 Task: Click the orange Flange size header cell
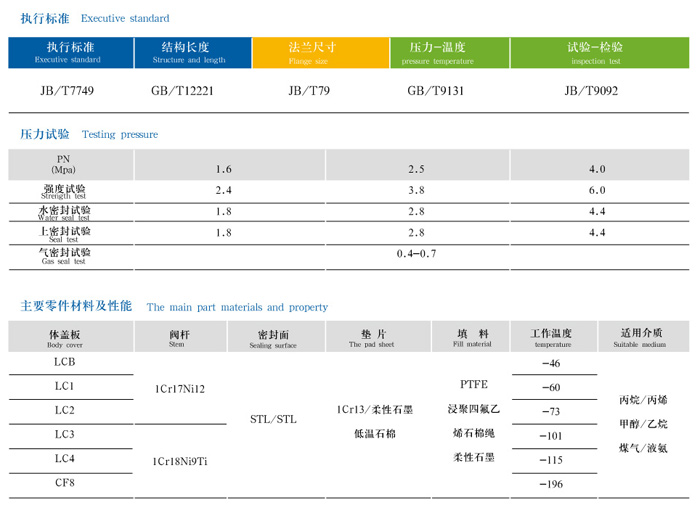tap(311, 53)
